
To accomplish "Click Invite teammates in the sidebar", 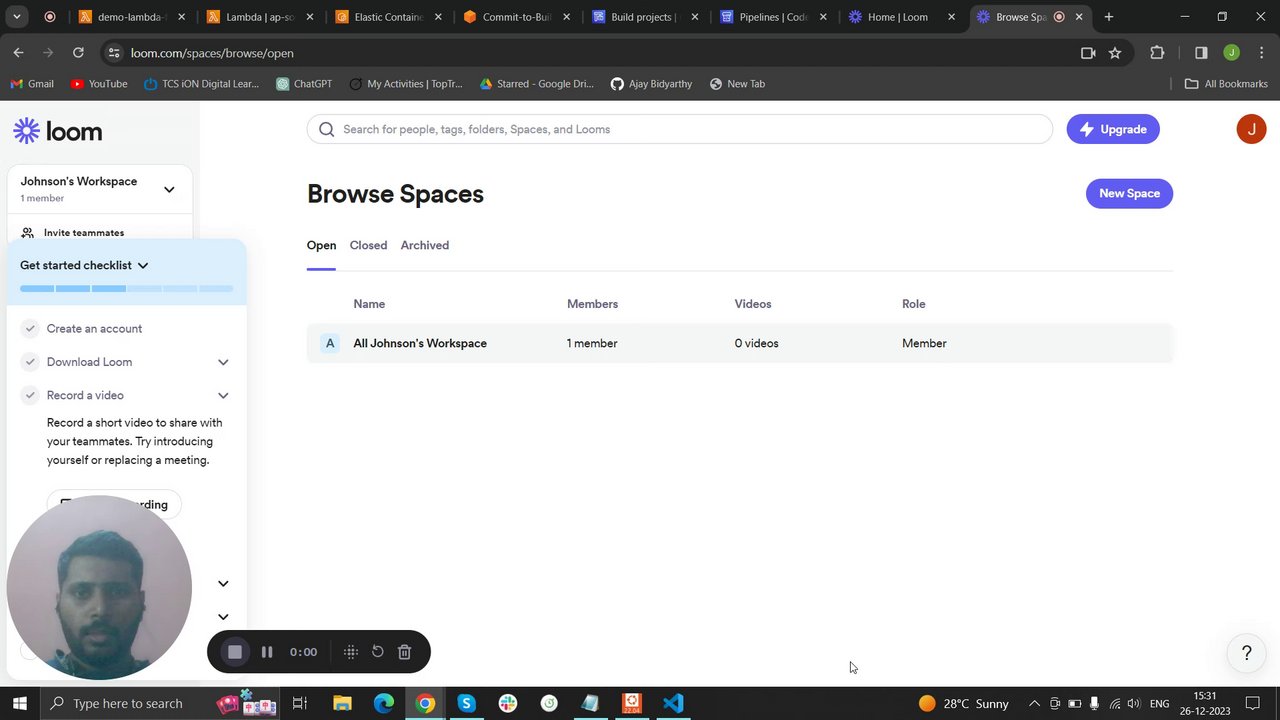I will (x=84, y=233).
